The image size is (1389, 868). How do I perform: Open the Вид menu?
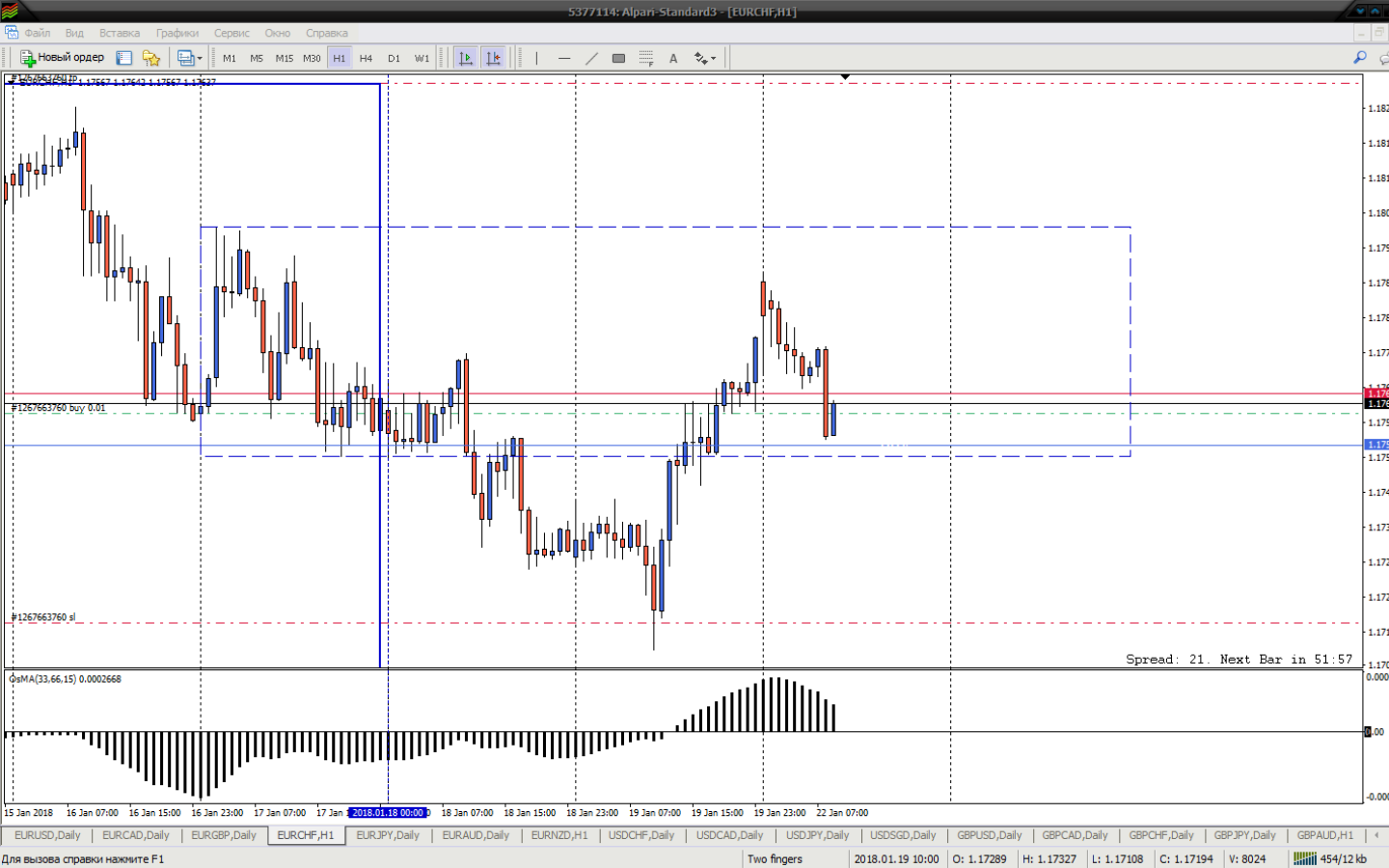tap(74, 33)
